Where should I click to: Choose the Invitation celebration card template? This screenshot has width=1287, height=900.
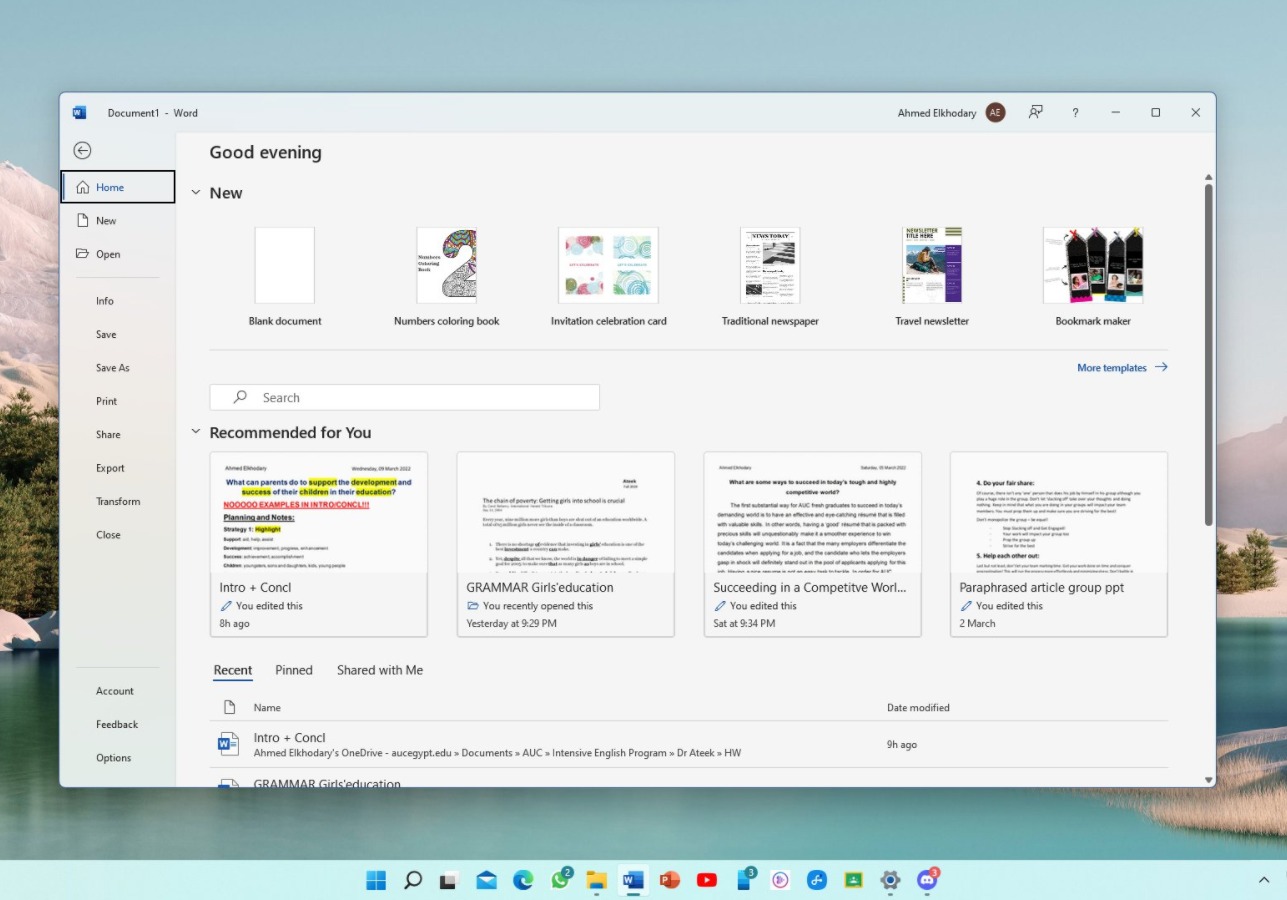(608, 277)
